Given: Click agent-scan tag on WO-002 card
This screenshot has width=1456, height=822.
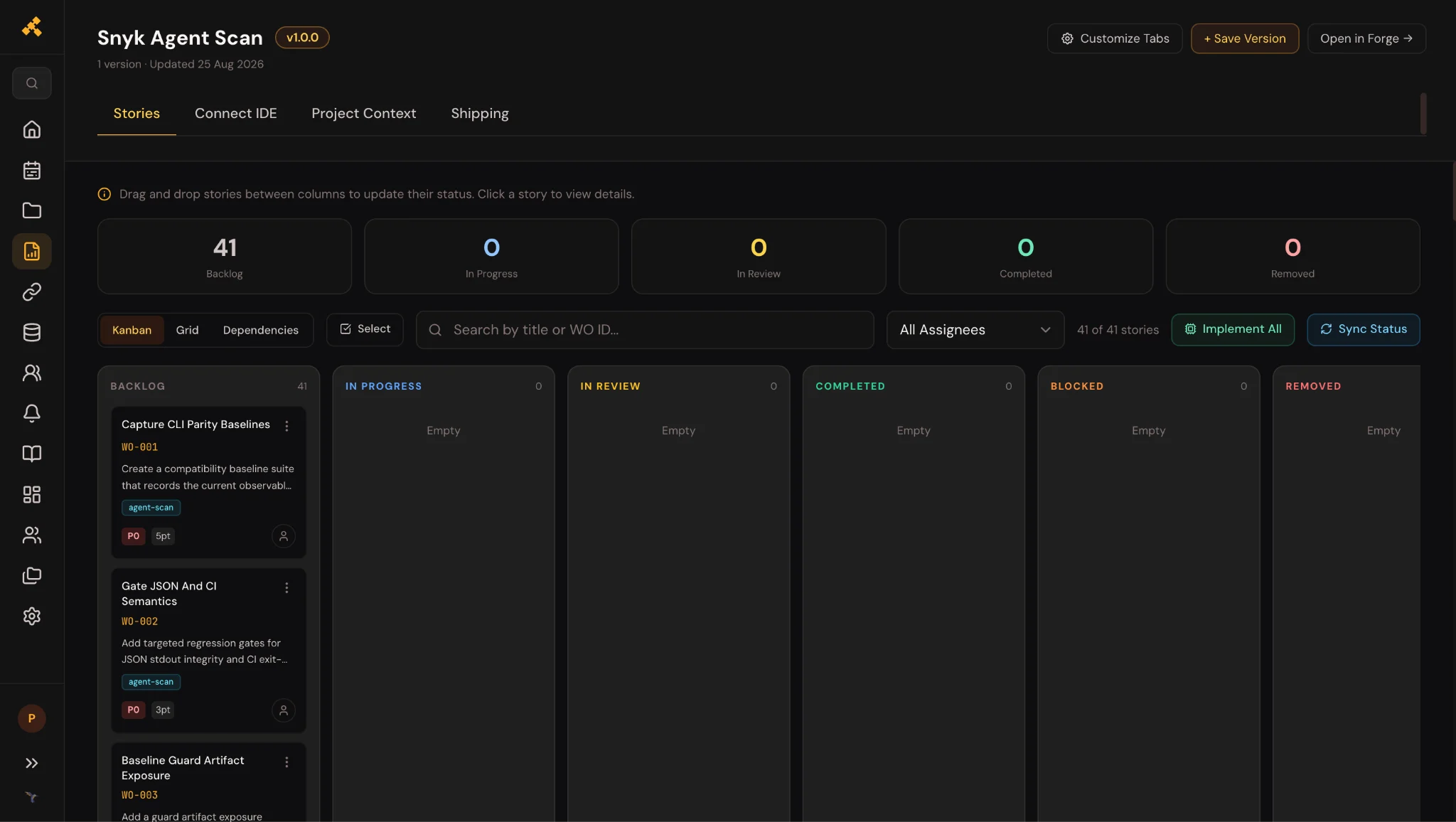Looking at the screenshot, I should tap(151, 682).
